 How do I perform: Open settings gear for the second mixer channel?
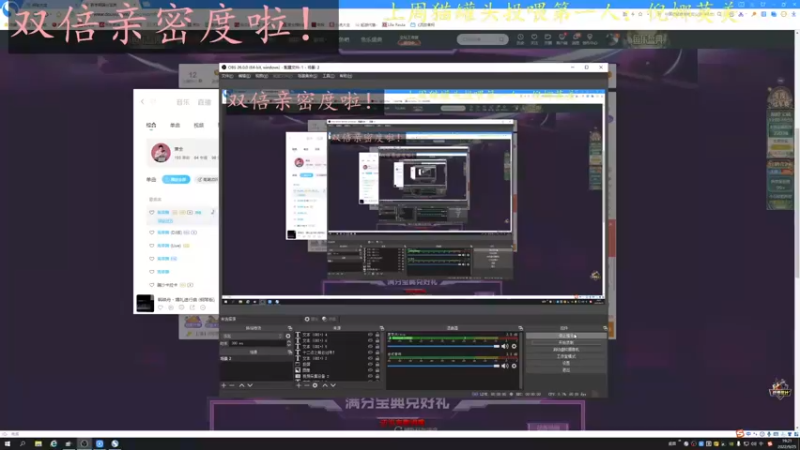coord(514,366)
